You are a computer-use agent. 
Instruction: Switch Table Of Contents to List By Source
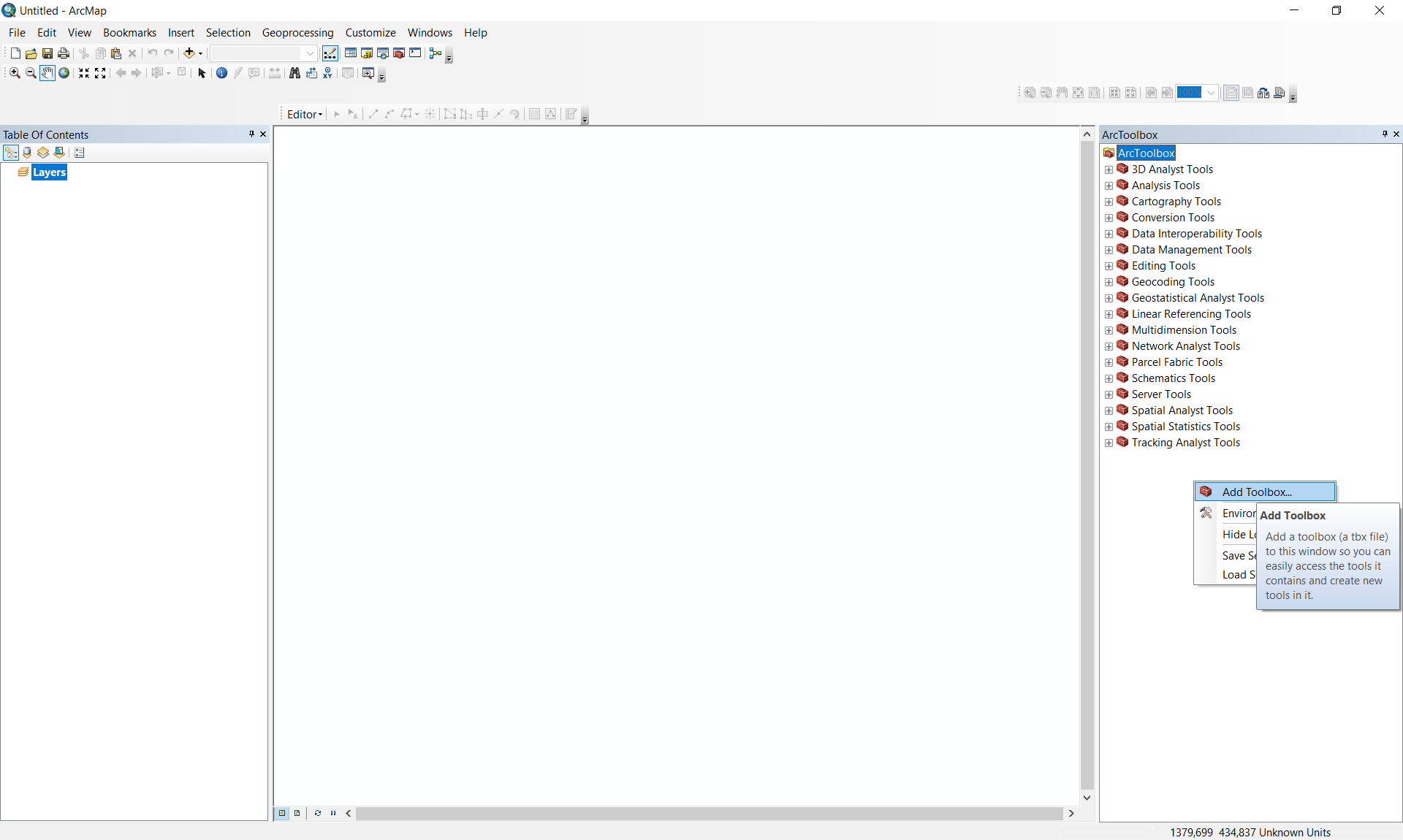click(27, 153)
